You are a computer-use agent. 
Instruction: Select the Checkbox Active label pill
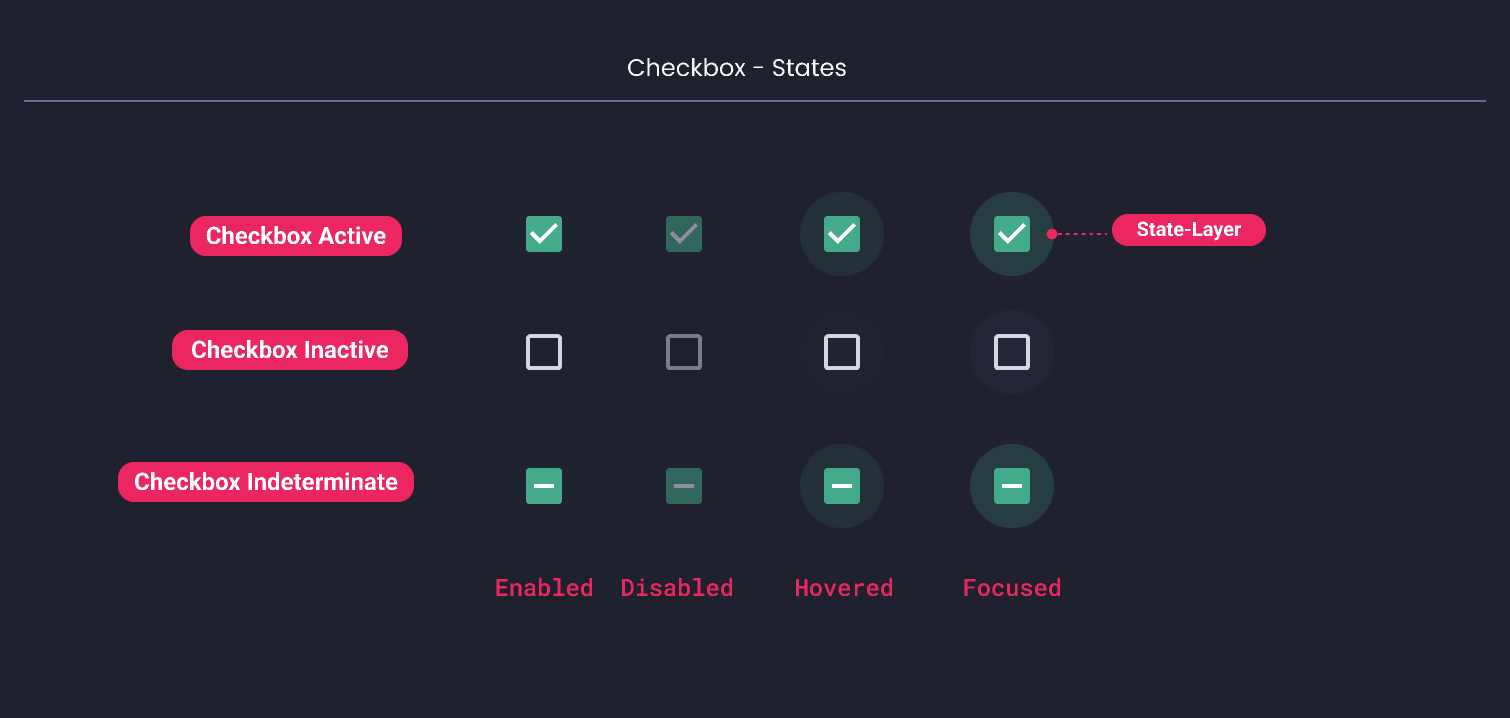tap(296, 236)
